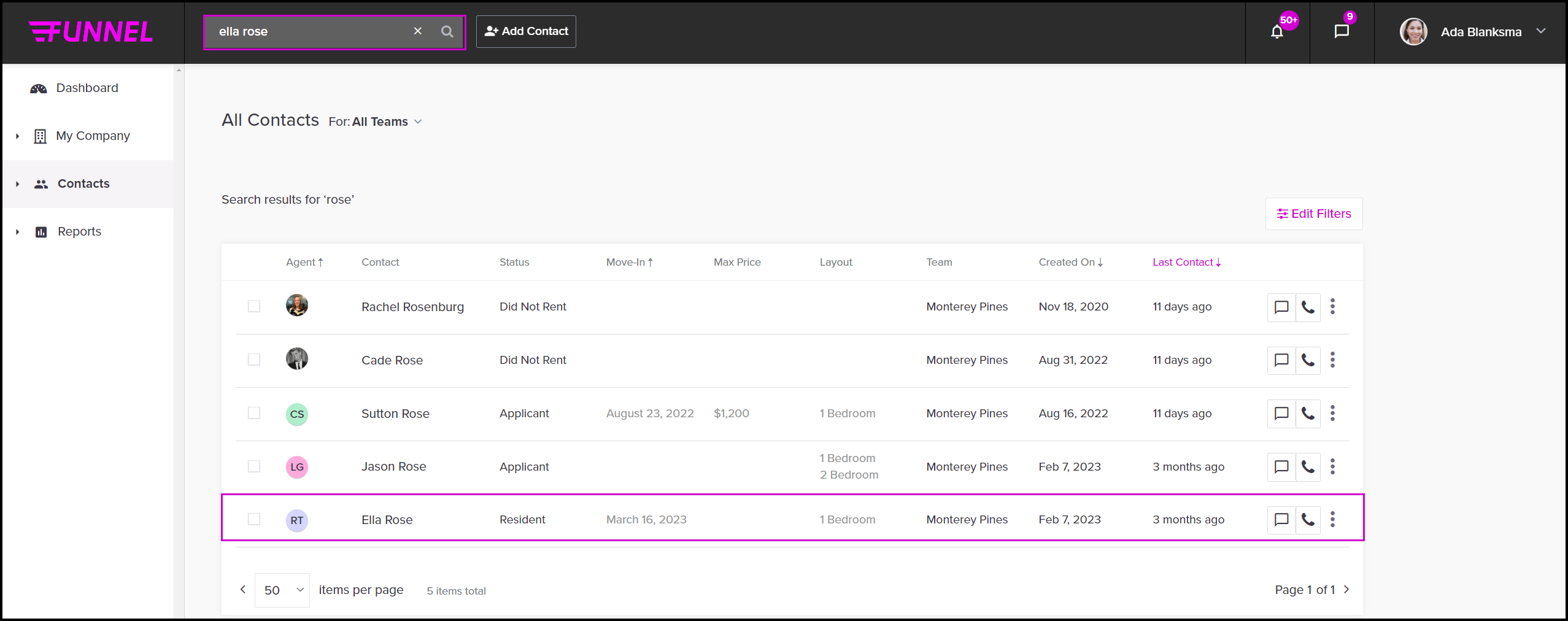Open the All Teams dropdown
Image resolution: width=1568 pixels, height=621 pixels.
[387, 121]
